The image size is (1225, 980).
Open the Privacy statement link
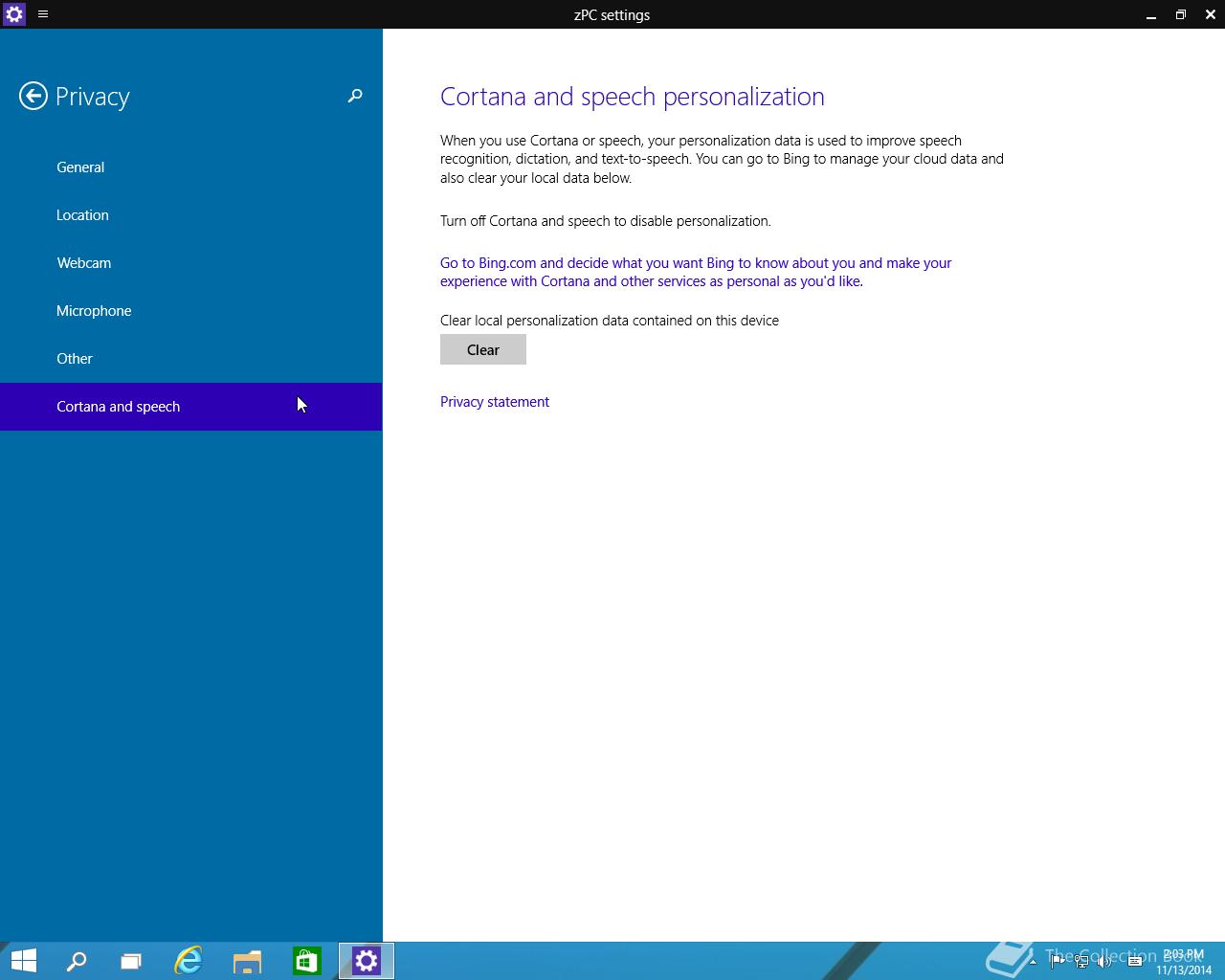(495, 402)
